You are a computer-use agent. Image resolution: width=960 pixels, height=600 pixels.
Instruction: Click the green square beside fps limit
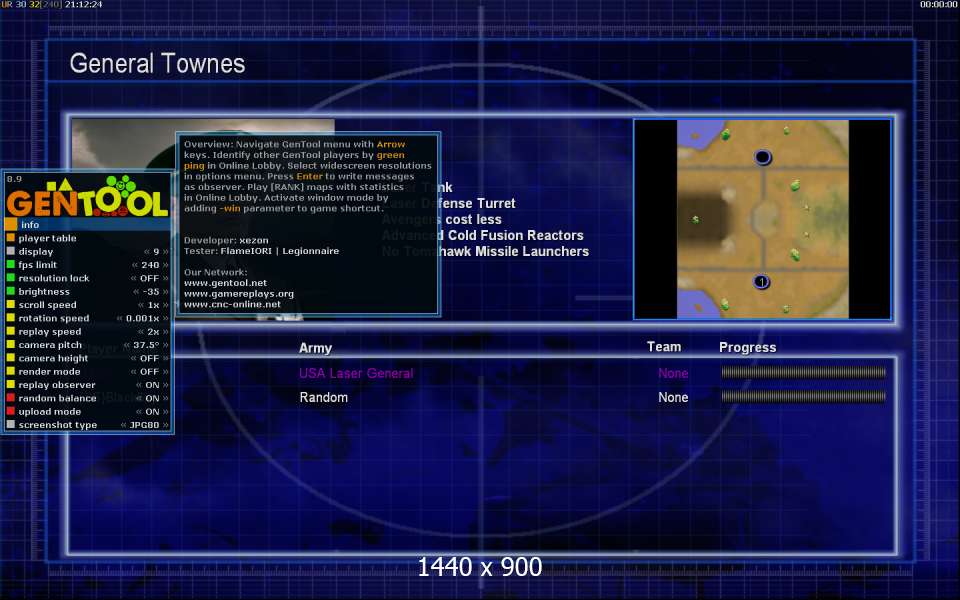point(10,265)
